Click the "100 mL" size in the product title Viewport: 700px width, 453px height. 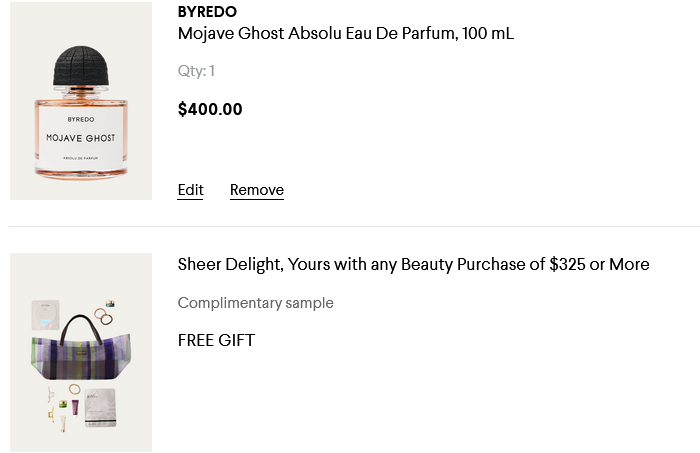pos(489,33)
